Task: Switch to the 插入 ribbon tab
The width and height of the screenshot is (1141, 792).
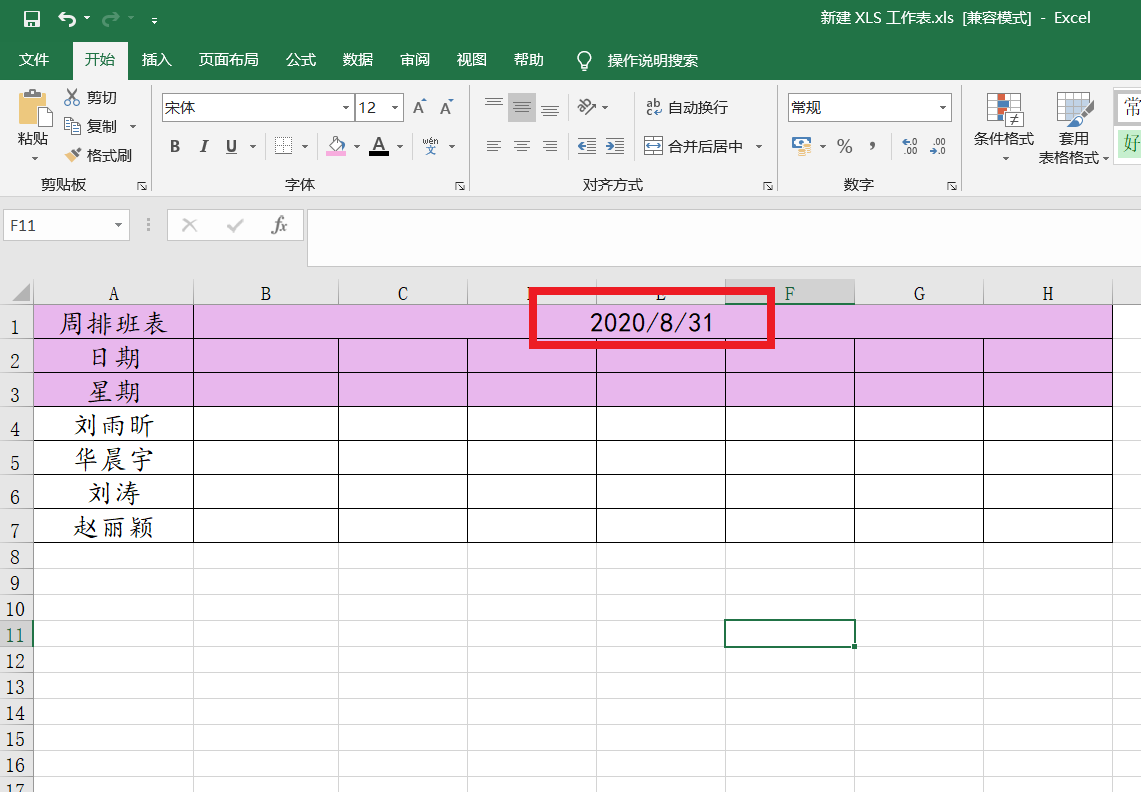Action: coord(156,60)
